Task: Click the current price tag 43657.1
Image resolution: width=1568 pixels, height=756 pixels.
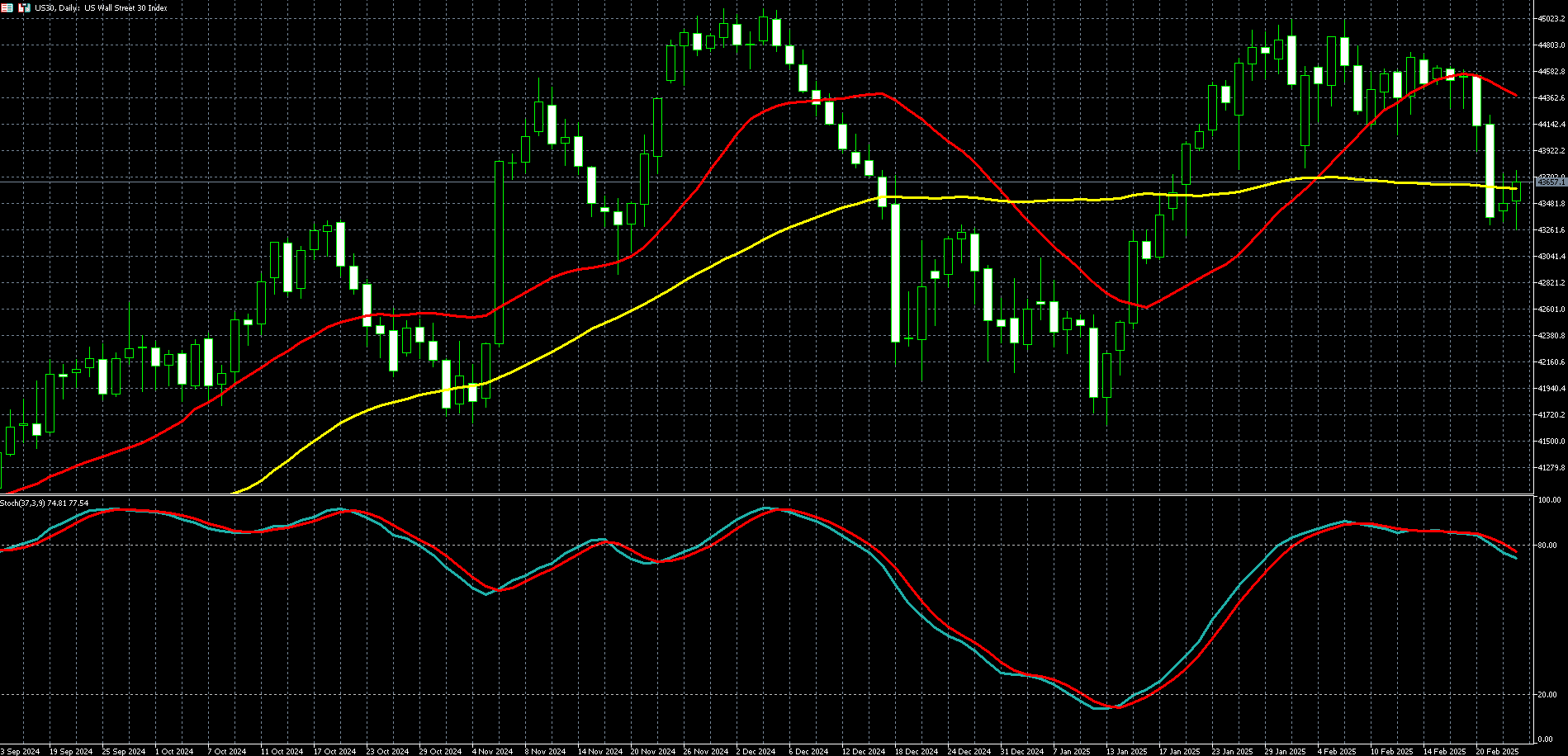Action: pyautogui.click(x=1550, y=182)
